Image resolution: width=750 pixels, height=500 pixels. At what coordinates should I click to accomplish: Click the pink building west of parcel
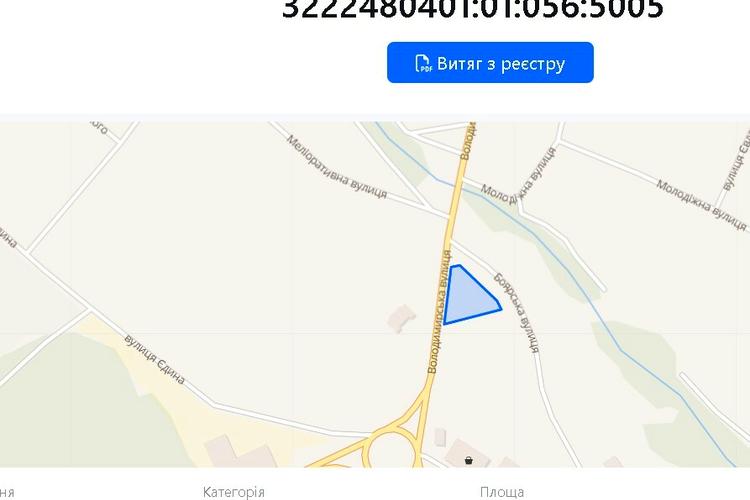(401, 318)
